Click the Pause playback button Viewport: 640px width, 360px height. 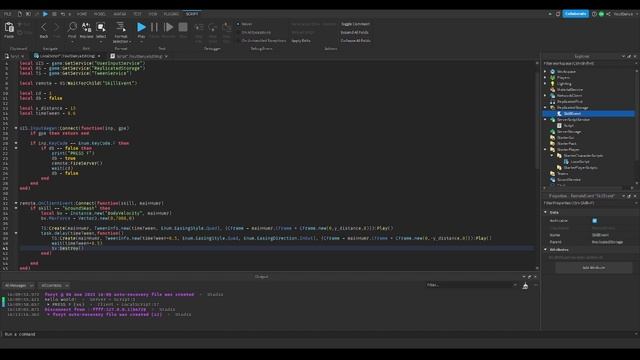[154, 27]
